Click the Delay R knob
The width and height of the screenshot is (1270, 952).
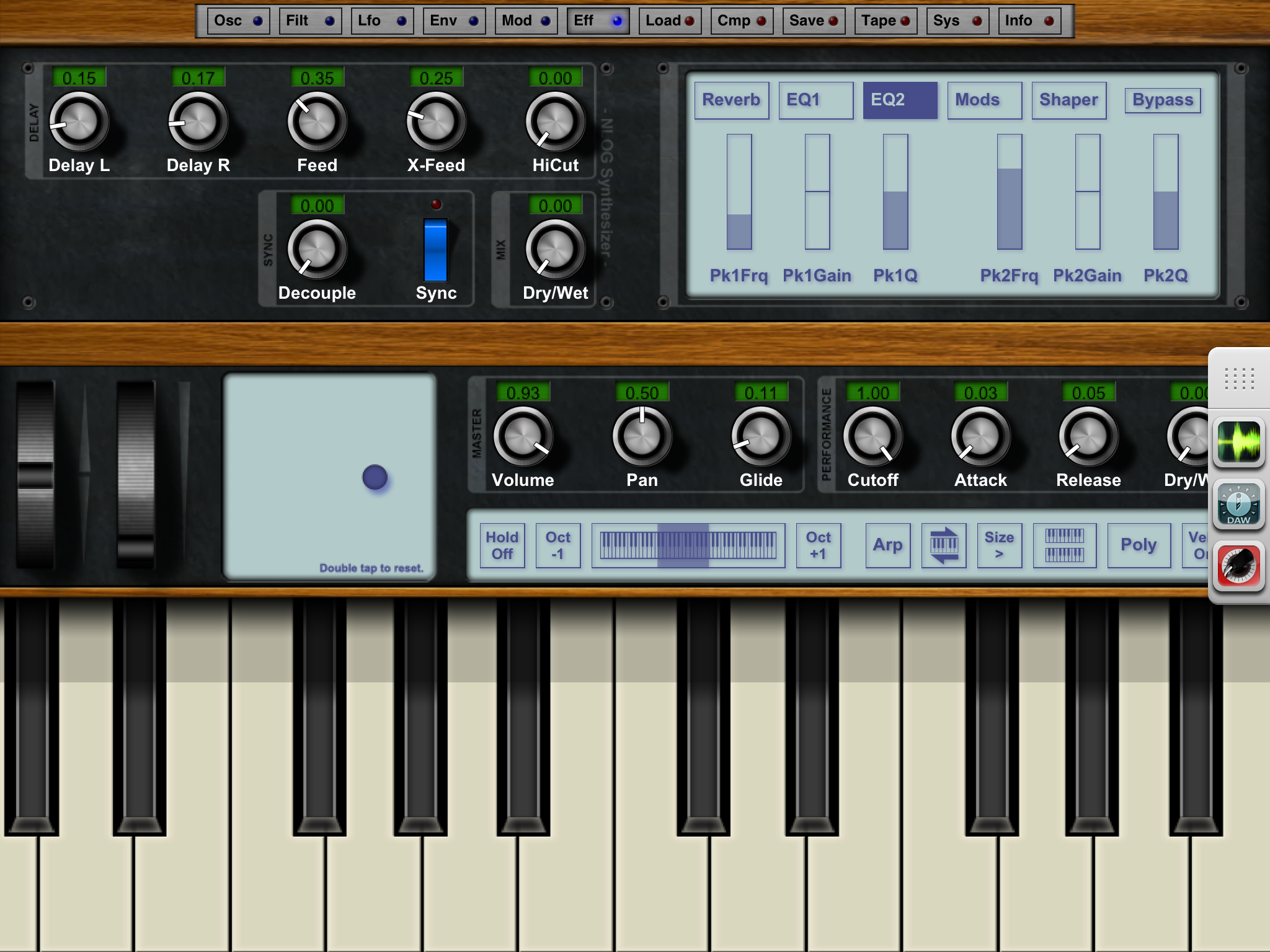[x=198, y=121]
